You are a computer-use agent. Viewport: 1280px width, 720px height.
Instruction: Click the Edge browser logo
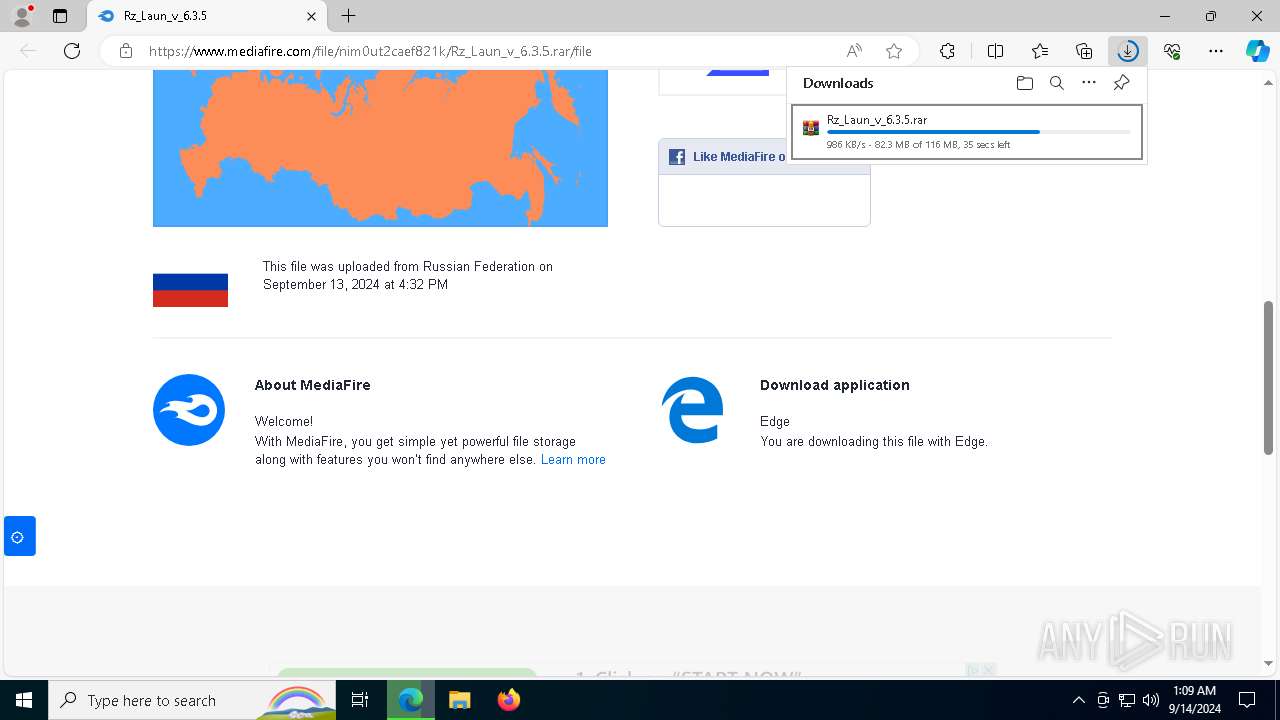click(x=692, y=410)
